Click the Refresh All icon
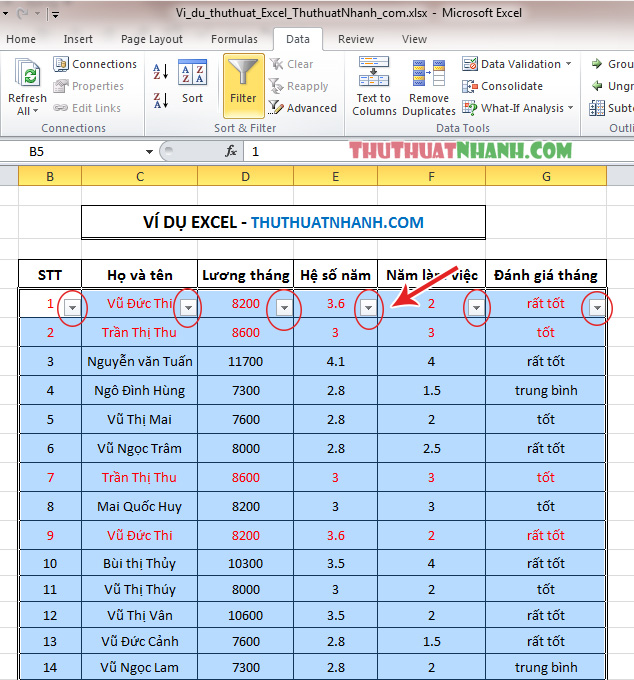The width and height of the screenshot is (634, 680). click(x=27, y=73)
